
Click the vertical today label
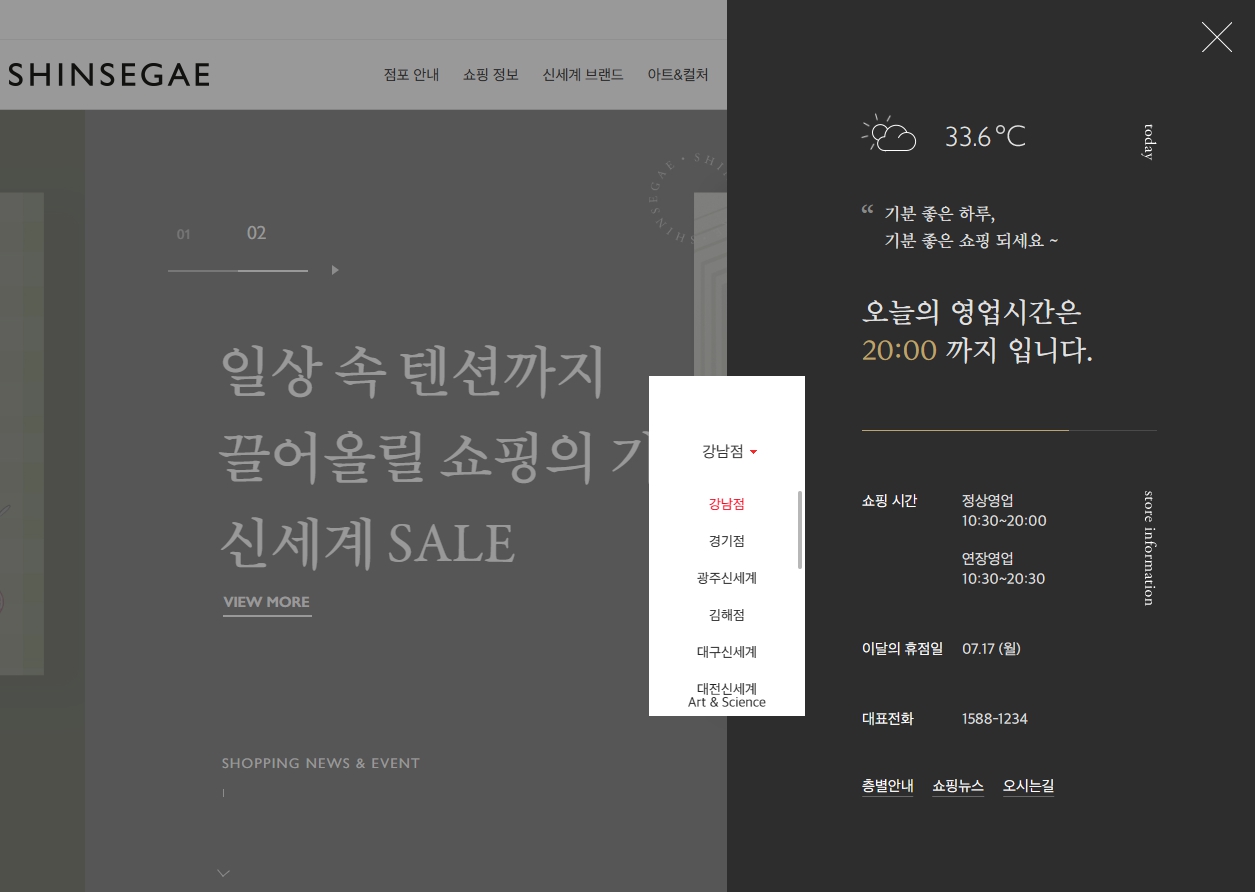[x=1148, y=141]
